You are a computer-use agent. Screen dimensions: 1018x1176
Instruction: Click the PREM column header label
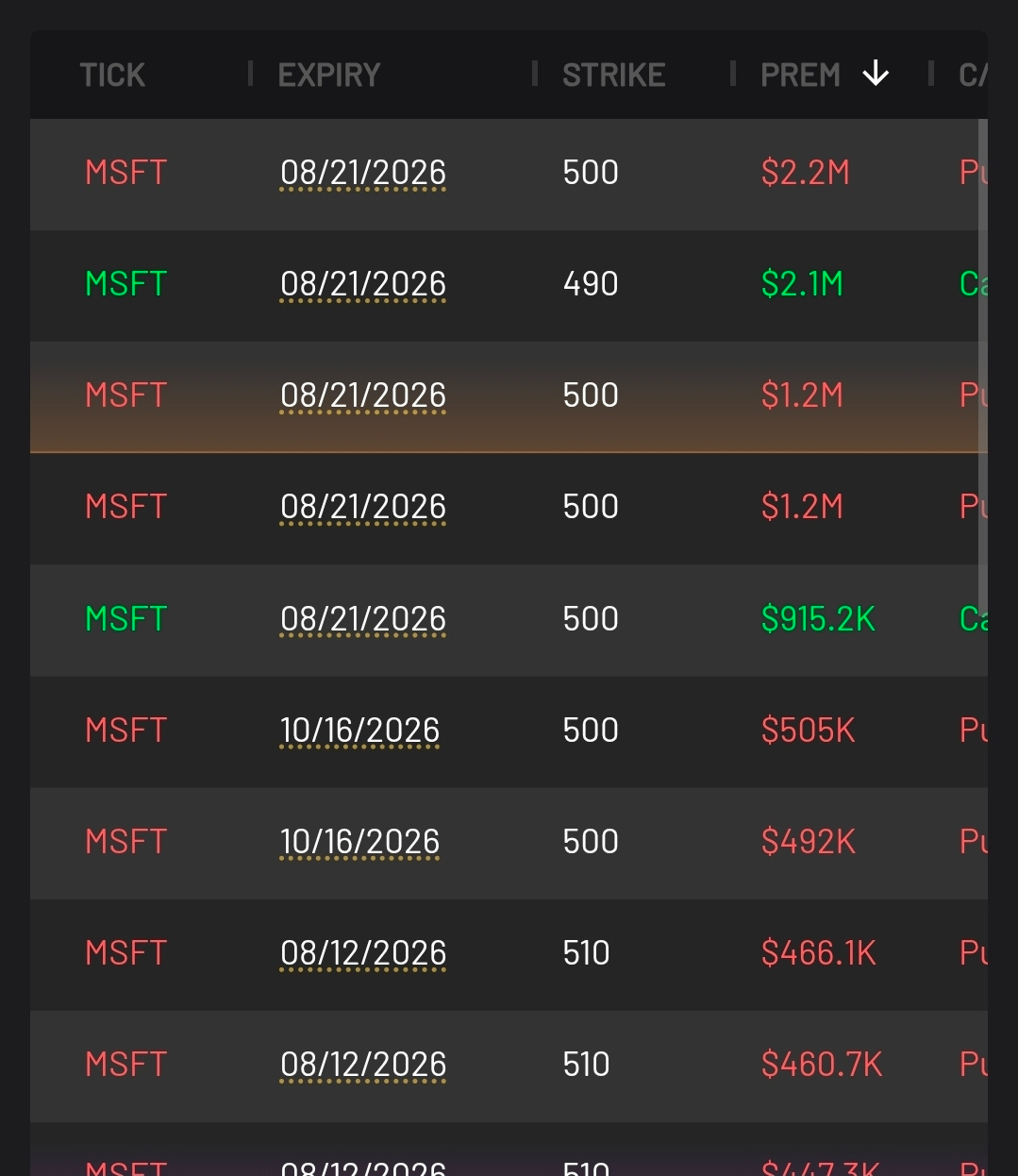[800, 75]
